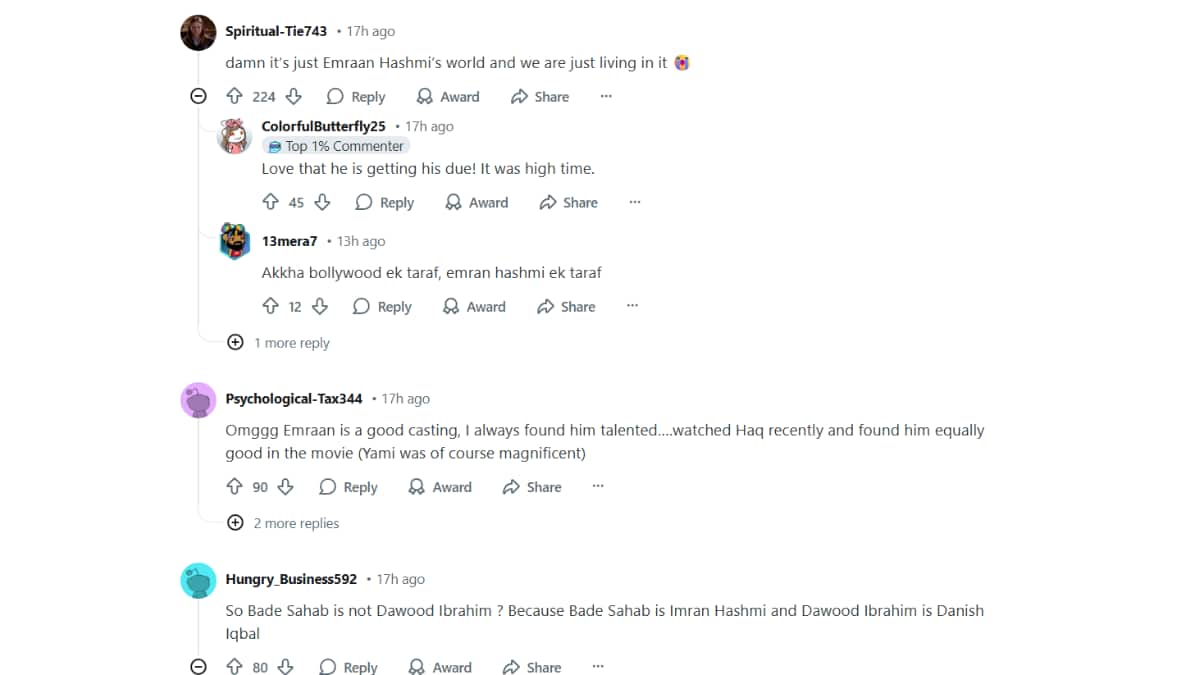This screenshot has width=1200, height=675.
Task: Upvote Hungry_Business592's Bade Sahab comment
Action: [234, 667]
